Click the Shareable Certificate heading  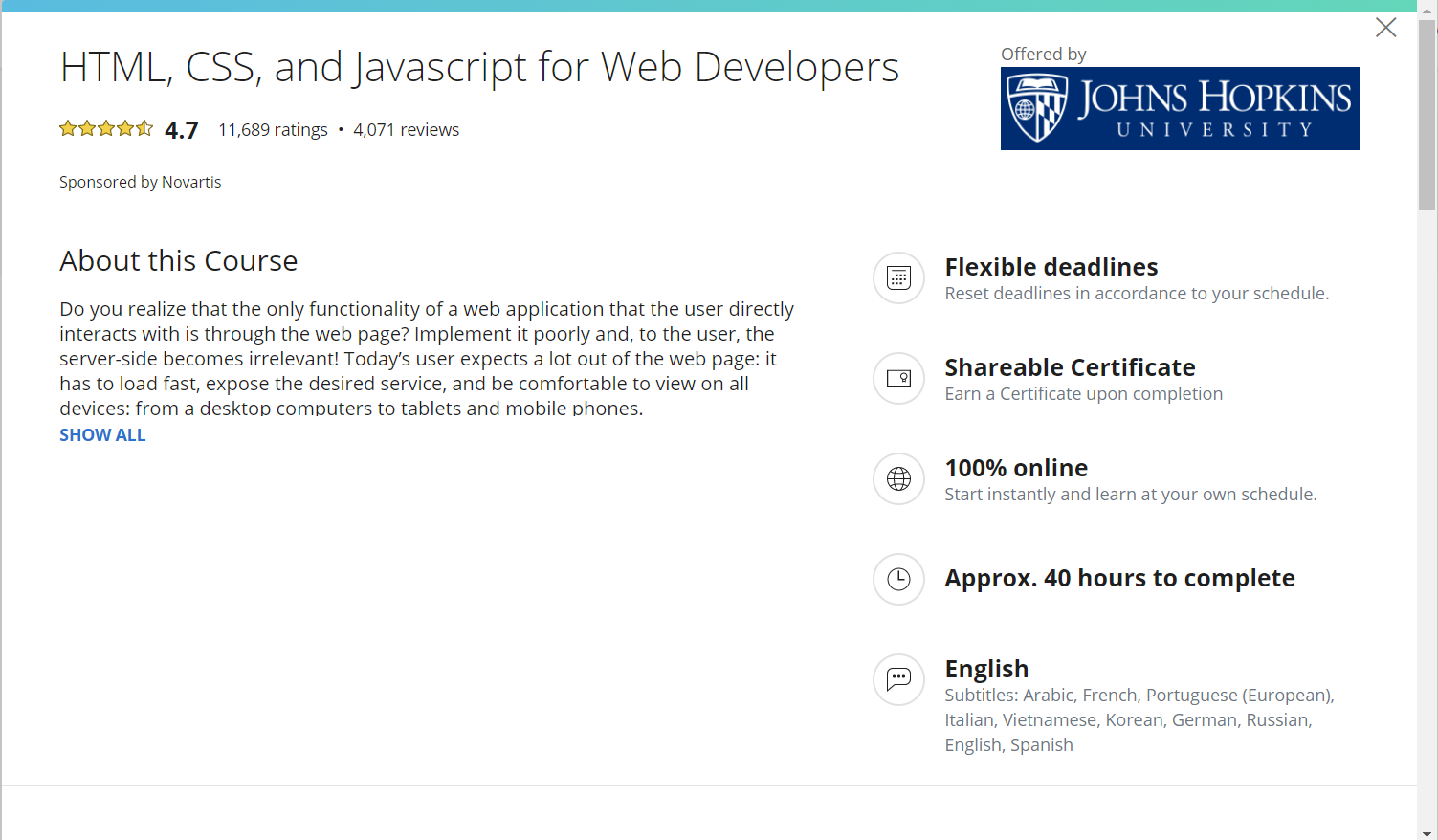click(1070, 367)
